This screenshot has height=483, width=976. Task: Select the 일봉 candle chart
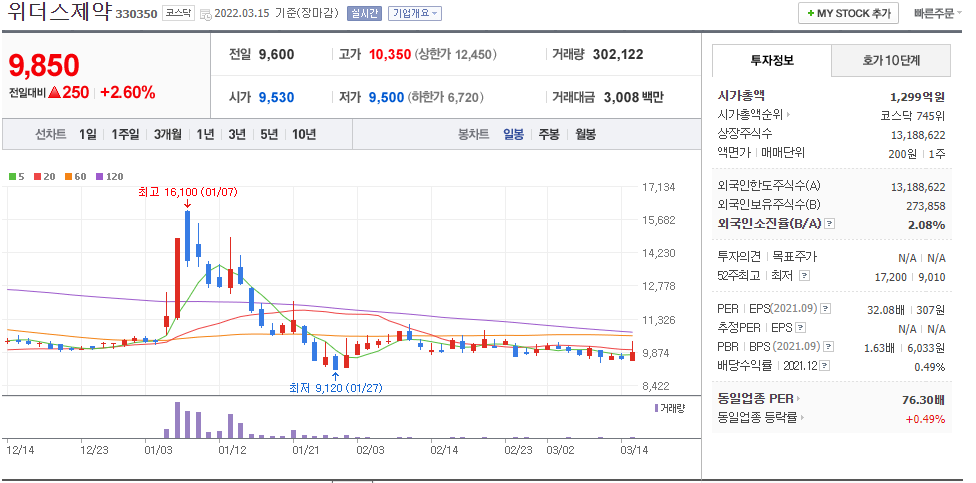[x=514, y=134]
